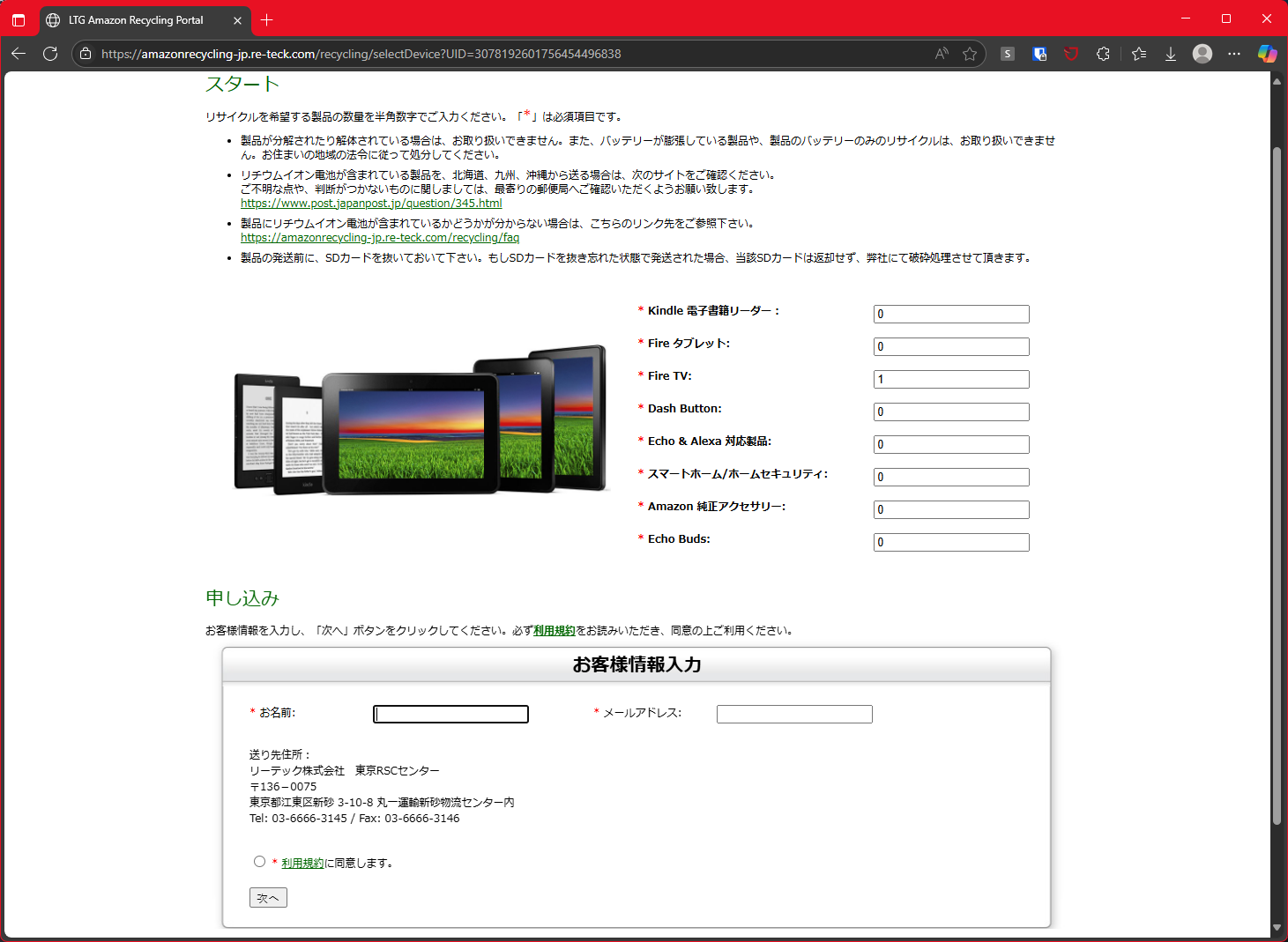The image size is (1288, 942).
Task: Add page to favorites star icon
Action: click(970, 54)
